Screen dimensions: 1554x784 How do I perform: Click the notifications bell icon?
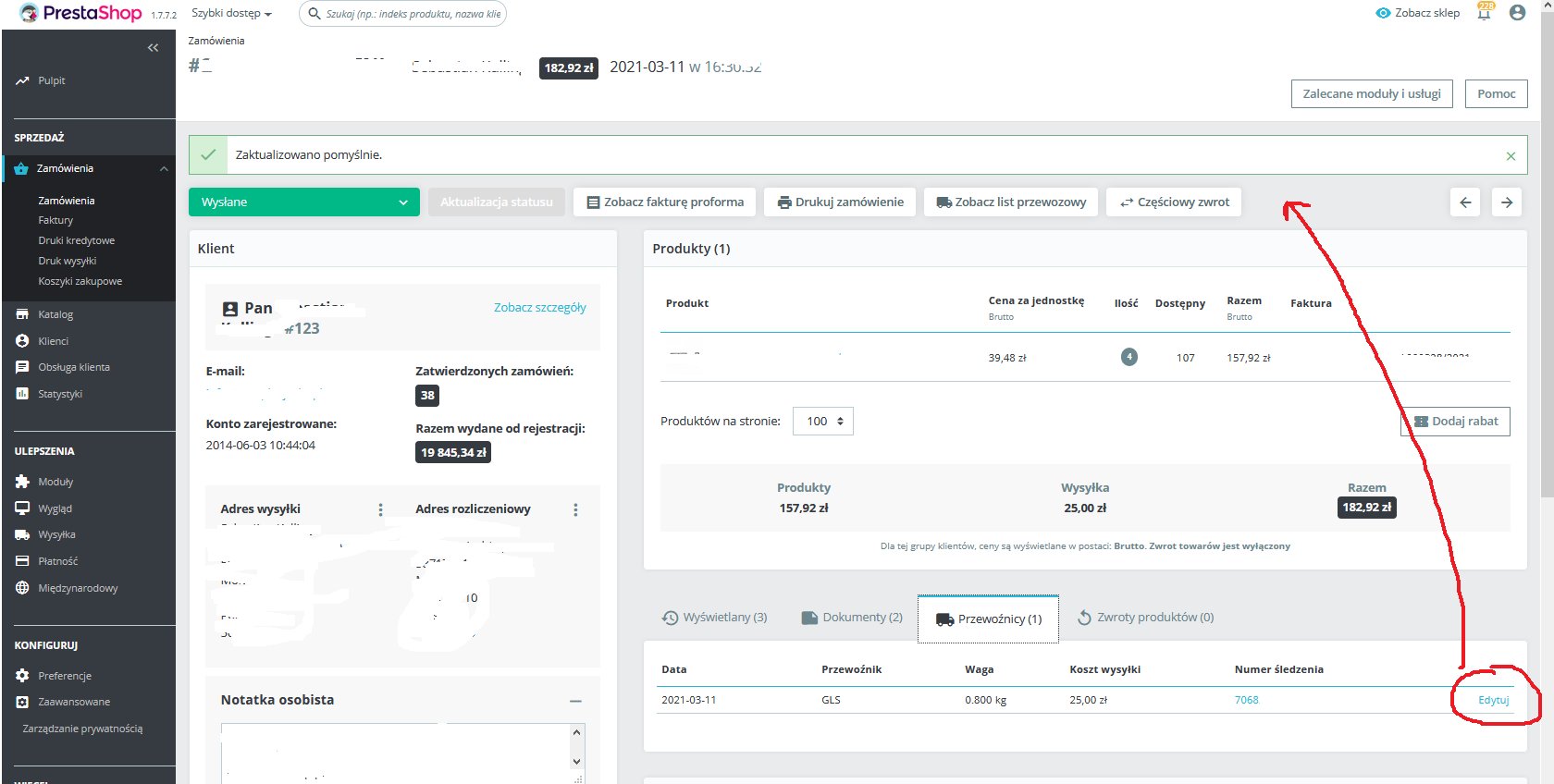tap(1484, 12)
